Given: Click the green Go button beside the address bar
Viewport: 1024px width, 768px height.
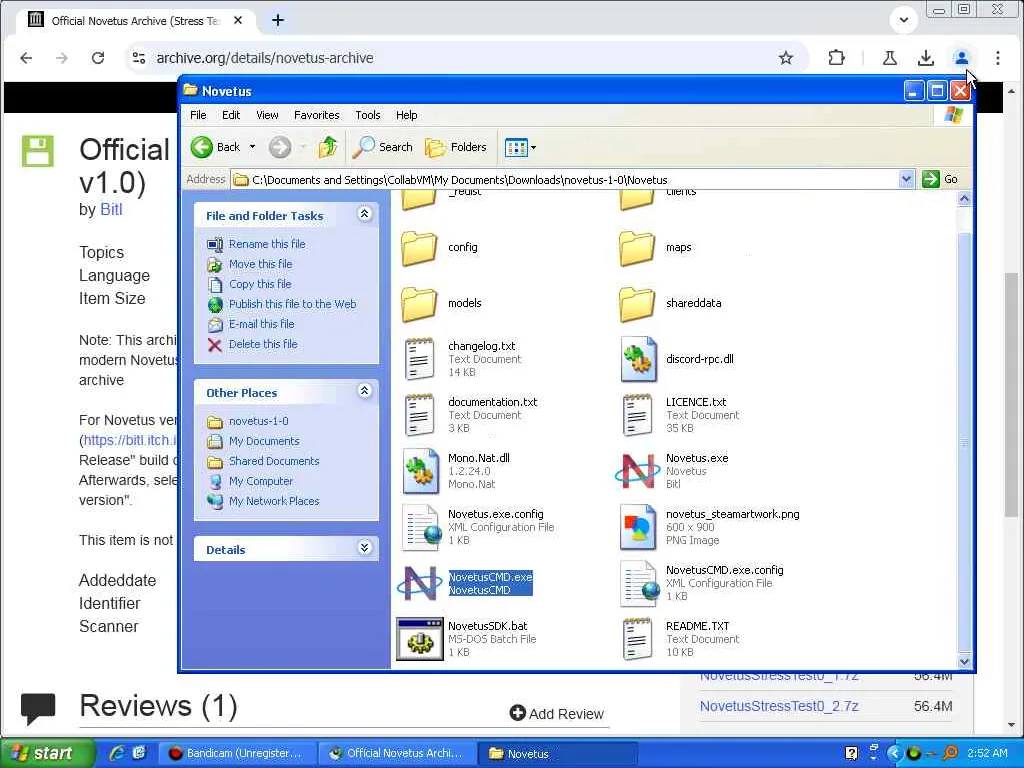Looking at the screenshot, I should point(940,179).
